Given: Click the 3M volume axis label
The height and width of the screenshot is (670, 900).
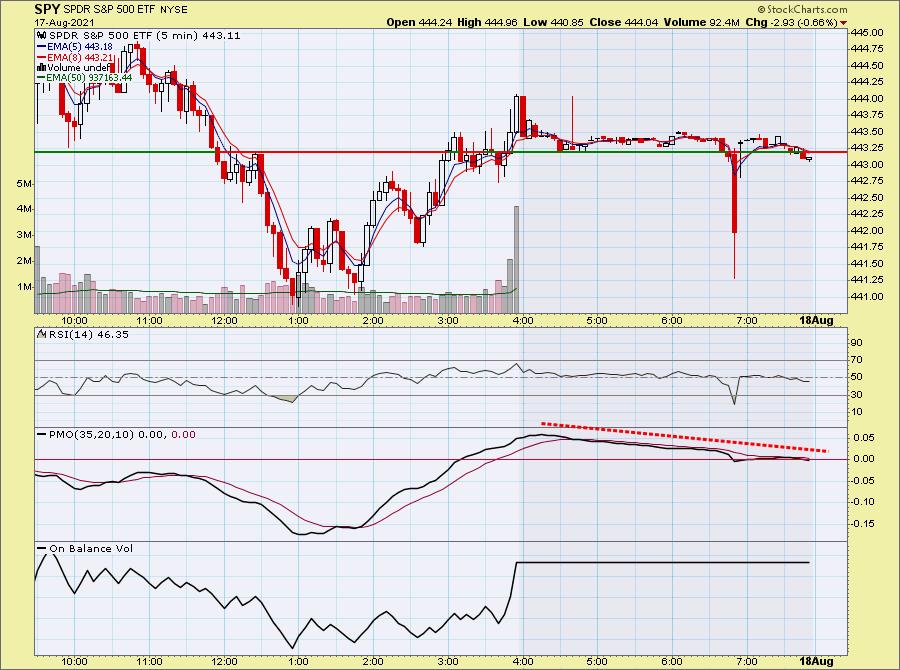Looking at the screenshot, I should click(24, 235).
